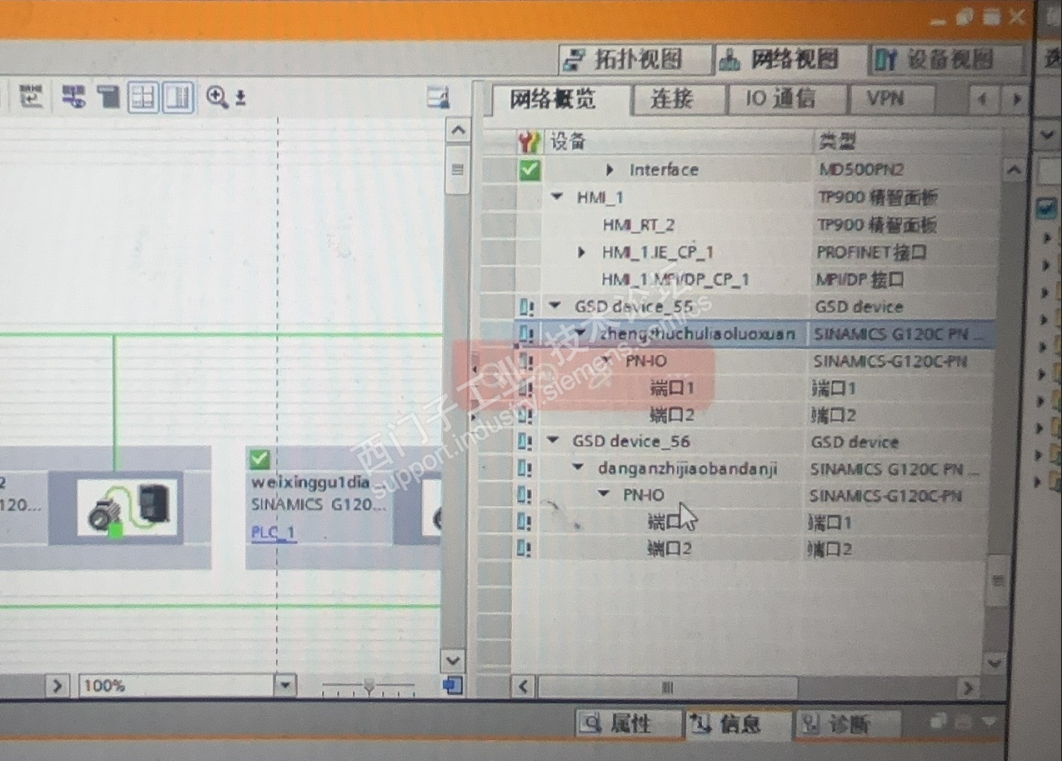Click the left tab scroll arrow
Viewport: 1062px width, 761px height.
[981, 100]
